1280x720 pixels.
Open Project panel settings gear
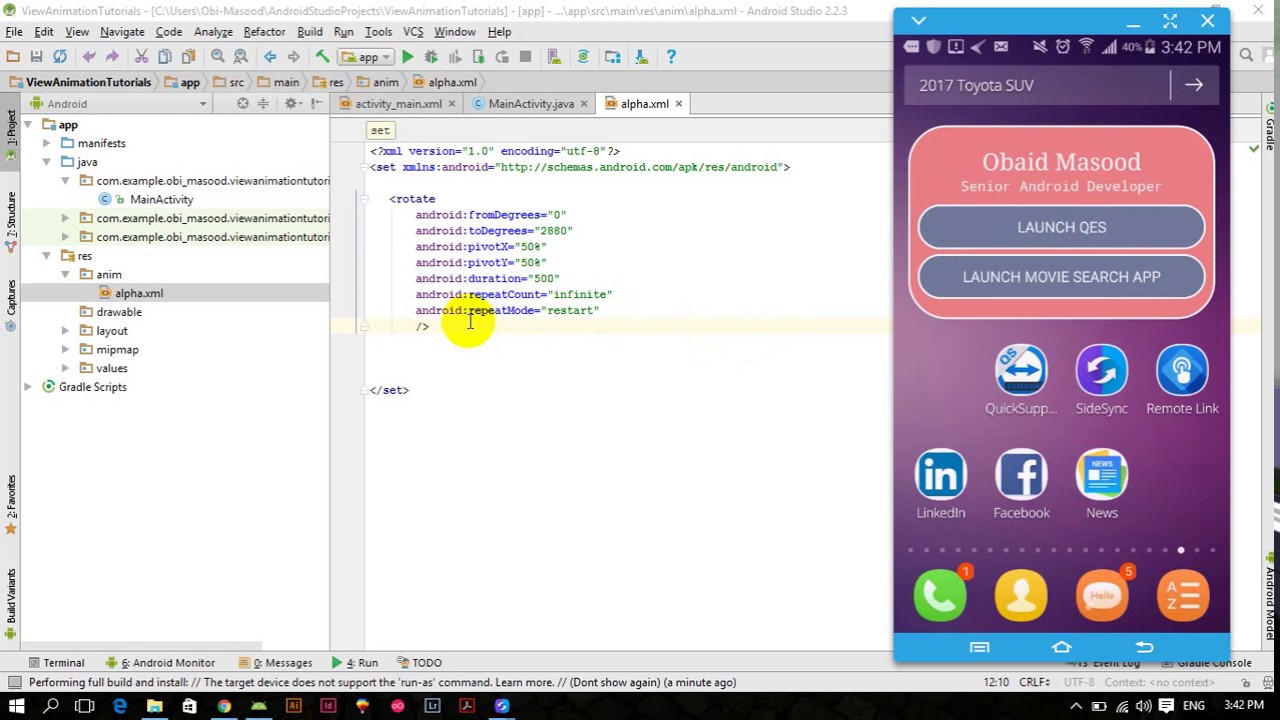(x=292, y=104)
